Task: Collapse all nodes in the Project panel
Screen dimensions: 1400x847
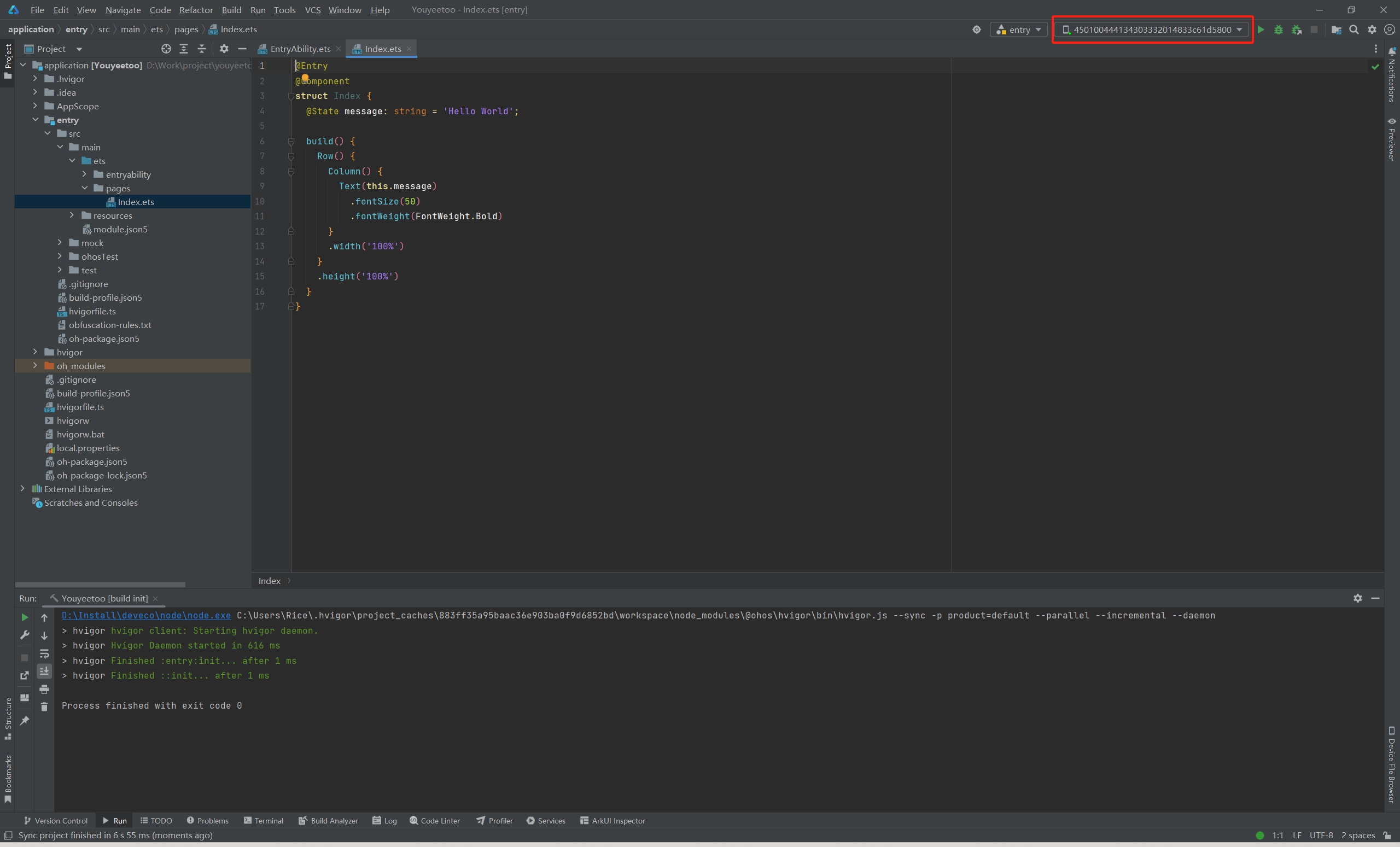Action: tap(202, 49)
